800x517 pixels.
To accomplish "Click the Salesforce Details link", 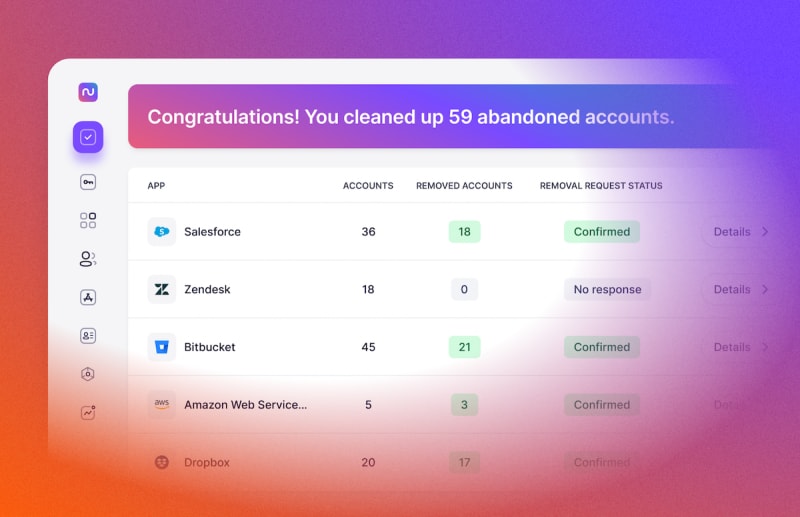I will point(732,232).
